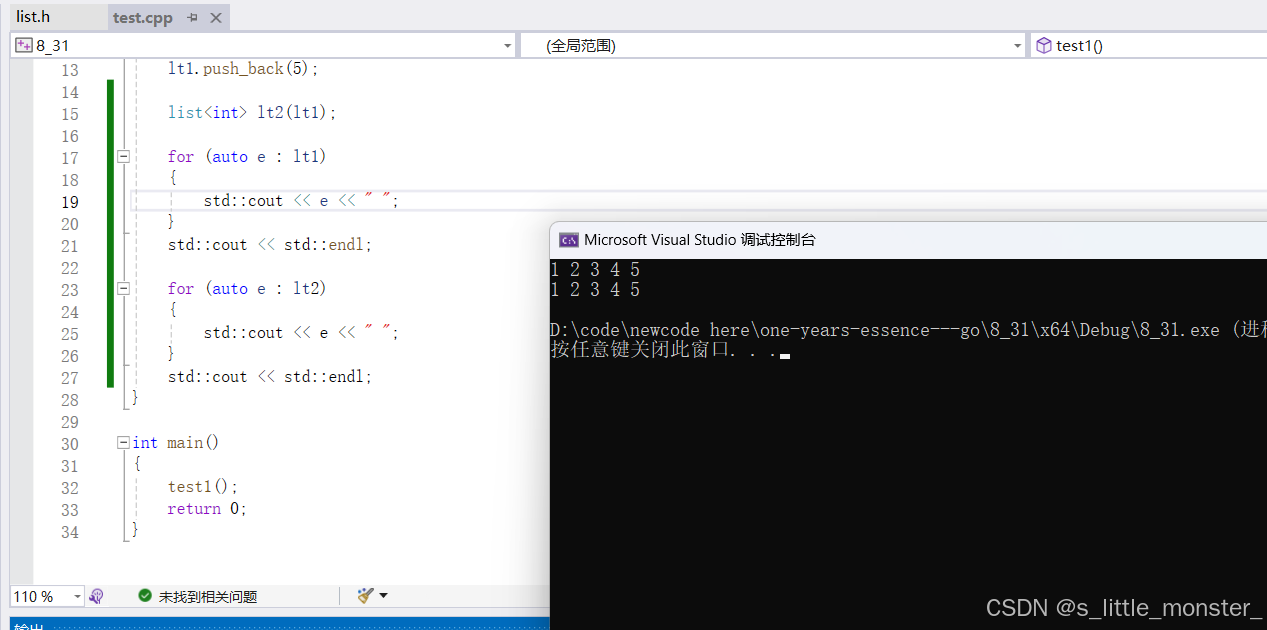Screen dimensions: 1267x630
Task: Collapse the int main() function
Action: pos(124,443)
